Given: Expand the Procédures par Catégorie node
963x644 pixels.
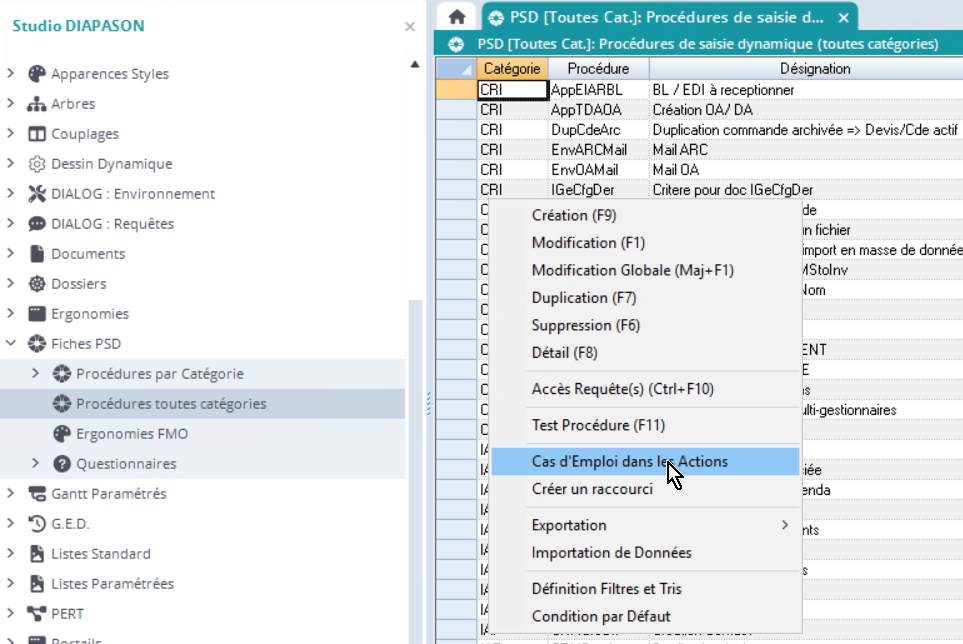Looking at the screenshot, I should (x=36, y=374).
